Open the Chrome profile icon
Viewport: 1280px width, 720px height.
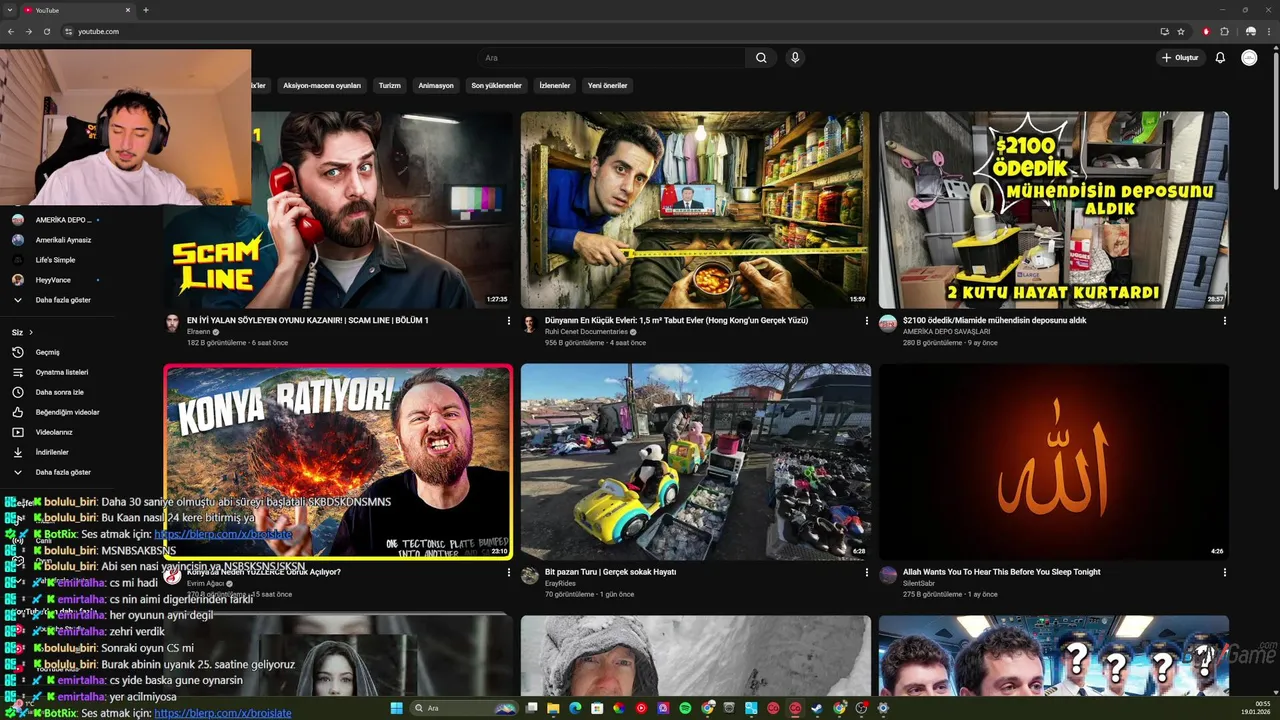[x=1250, y=31]
